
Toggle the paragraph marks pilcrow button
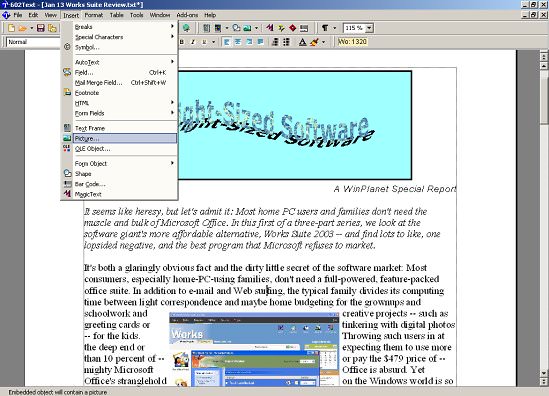(325, 28)
